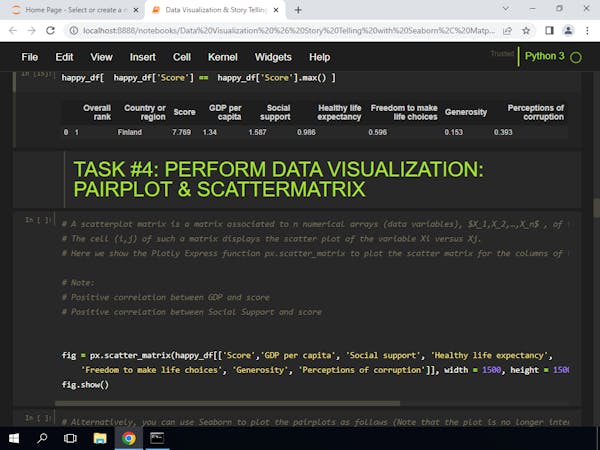Click the address bar URL field

click(289, 31)
